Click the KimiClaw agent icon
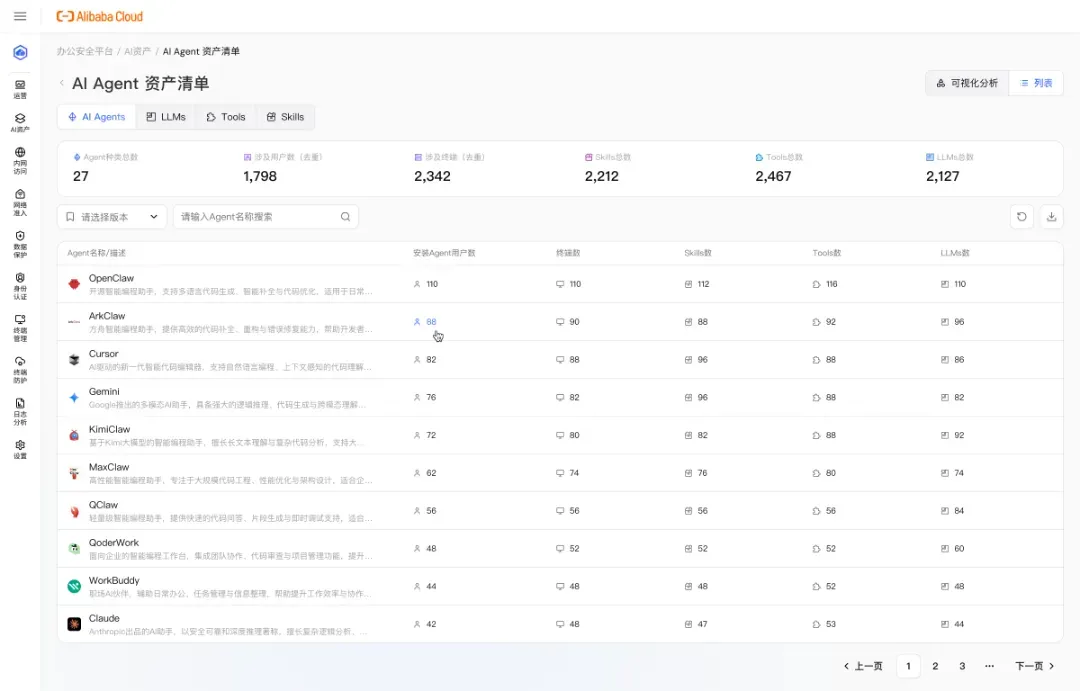Image resolution: width=1080 pixels, height=691 pixels. 74,435
